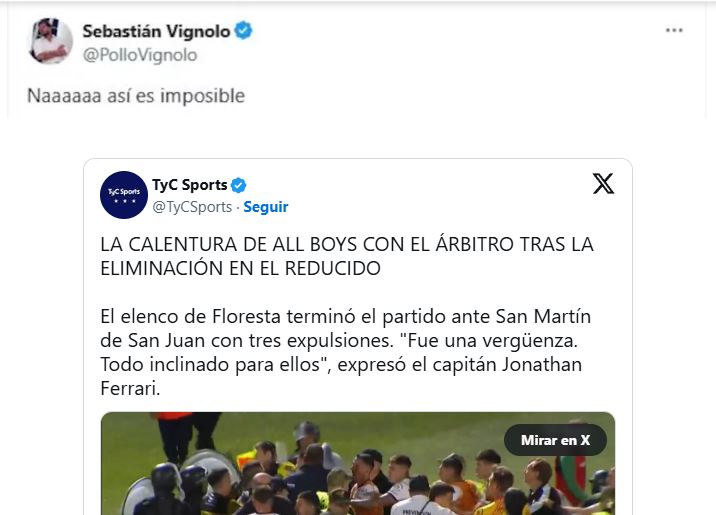Open the @PolloVignolo handle
716x515 pixels.
pos(140,55)
